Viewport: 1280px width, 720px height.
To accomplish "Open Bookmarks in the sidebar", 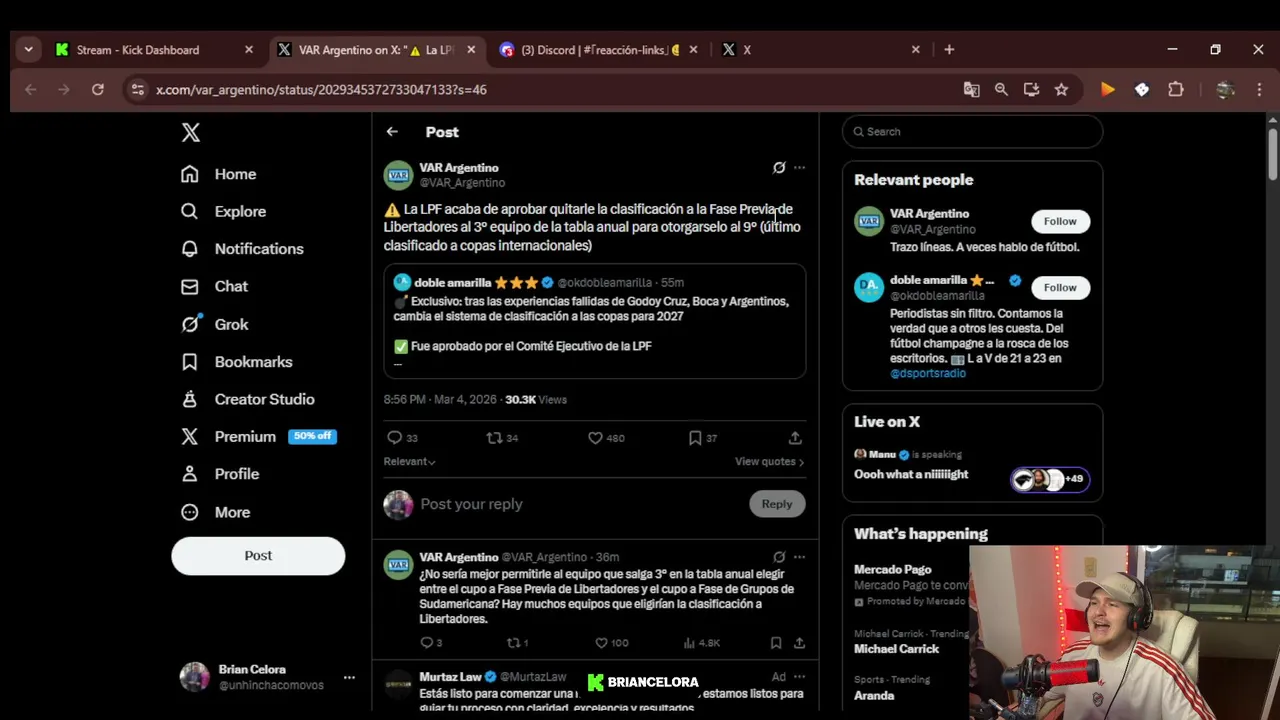I will tap(236, 362).
